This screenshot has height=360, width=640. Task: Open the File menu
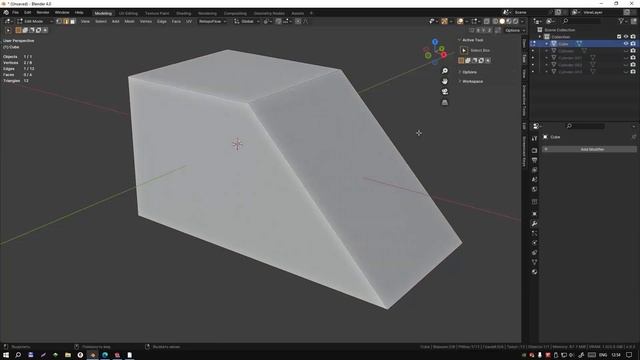15,13
